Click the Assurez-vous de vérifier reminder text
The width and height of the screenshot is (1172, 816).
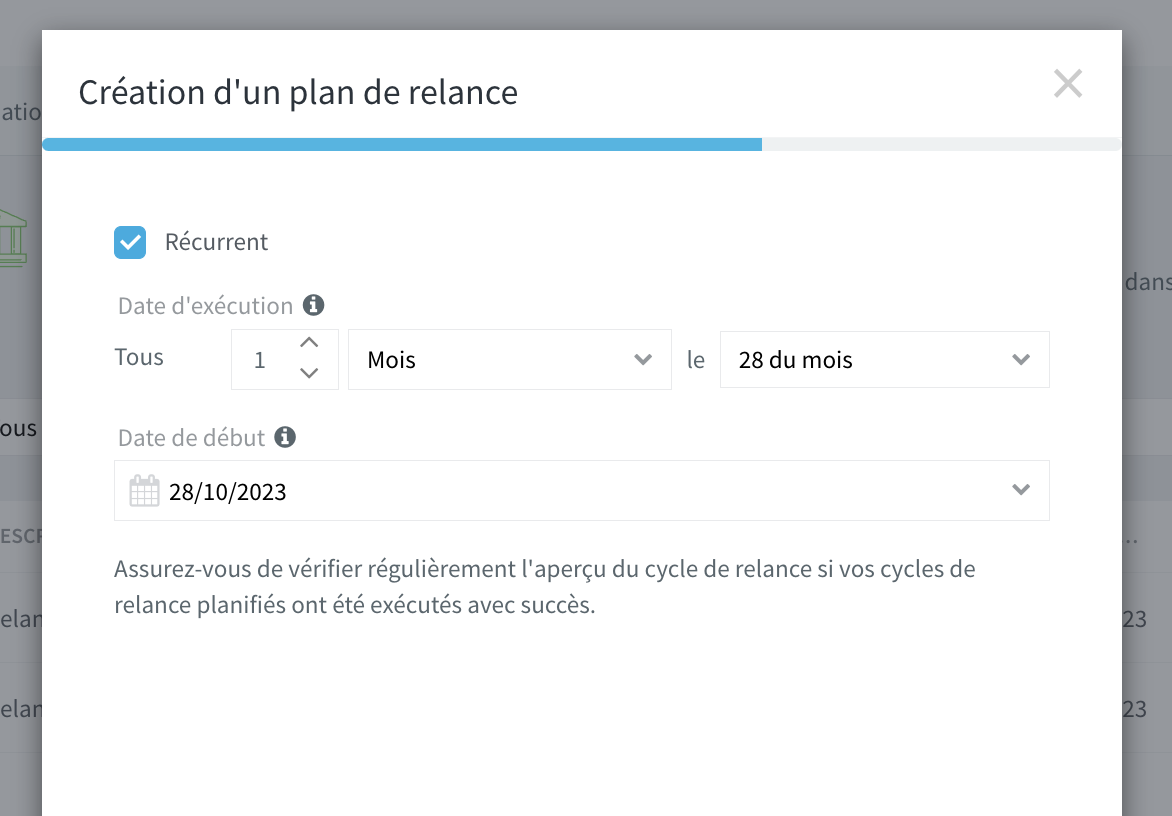(x=544, y=587)
